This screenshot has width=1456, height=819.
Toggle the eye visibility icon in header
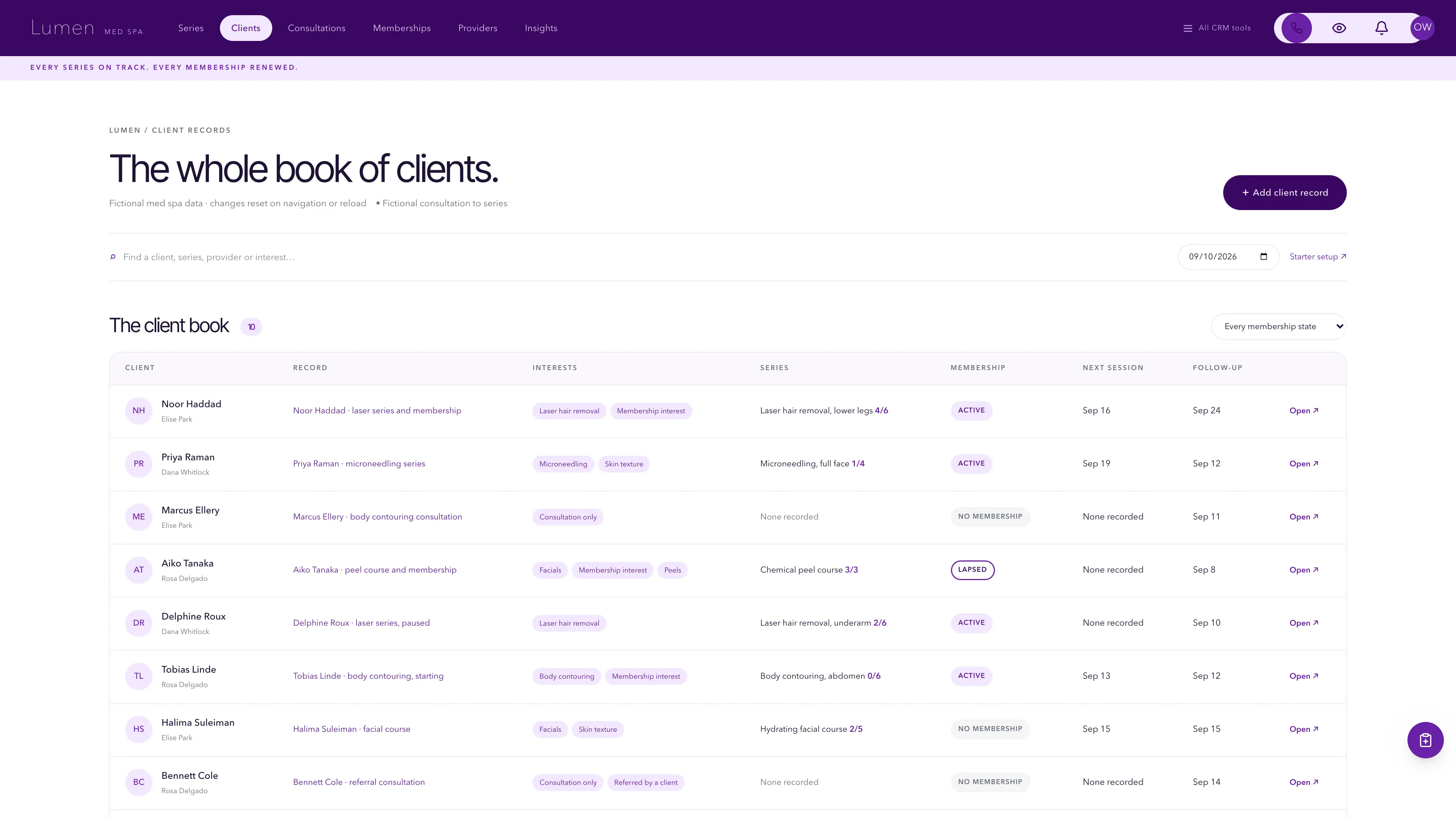(1339, 28)
